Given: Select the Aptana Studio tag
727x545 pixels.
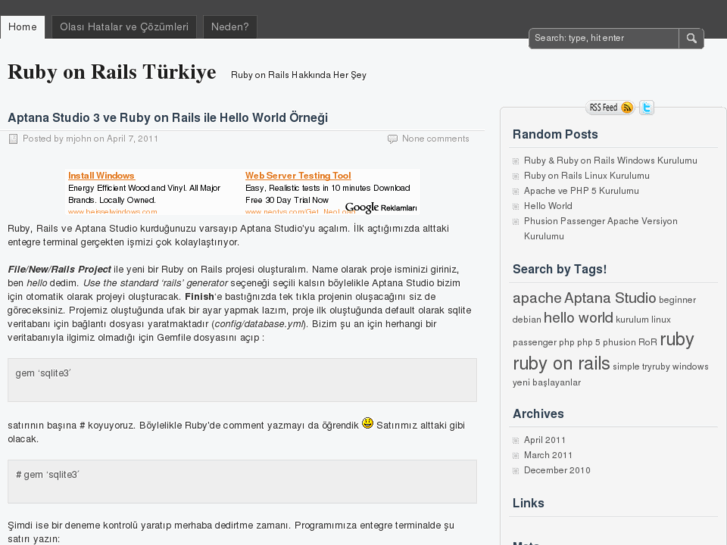Looking at the screenshot, I should (610, 298).
